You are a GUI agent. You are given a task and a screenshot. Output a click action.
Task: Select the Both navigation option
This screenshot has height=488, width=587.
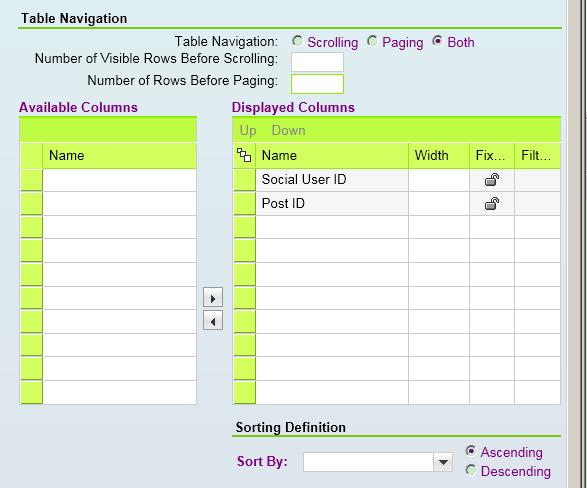(437, 41)
